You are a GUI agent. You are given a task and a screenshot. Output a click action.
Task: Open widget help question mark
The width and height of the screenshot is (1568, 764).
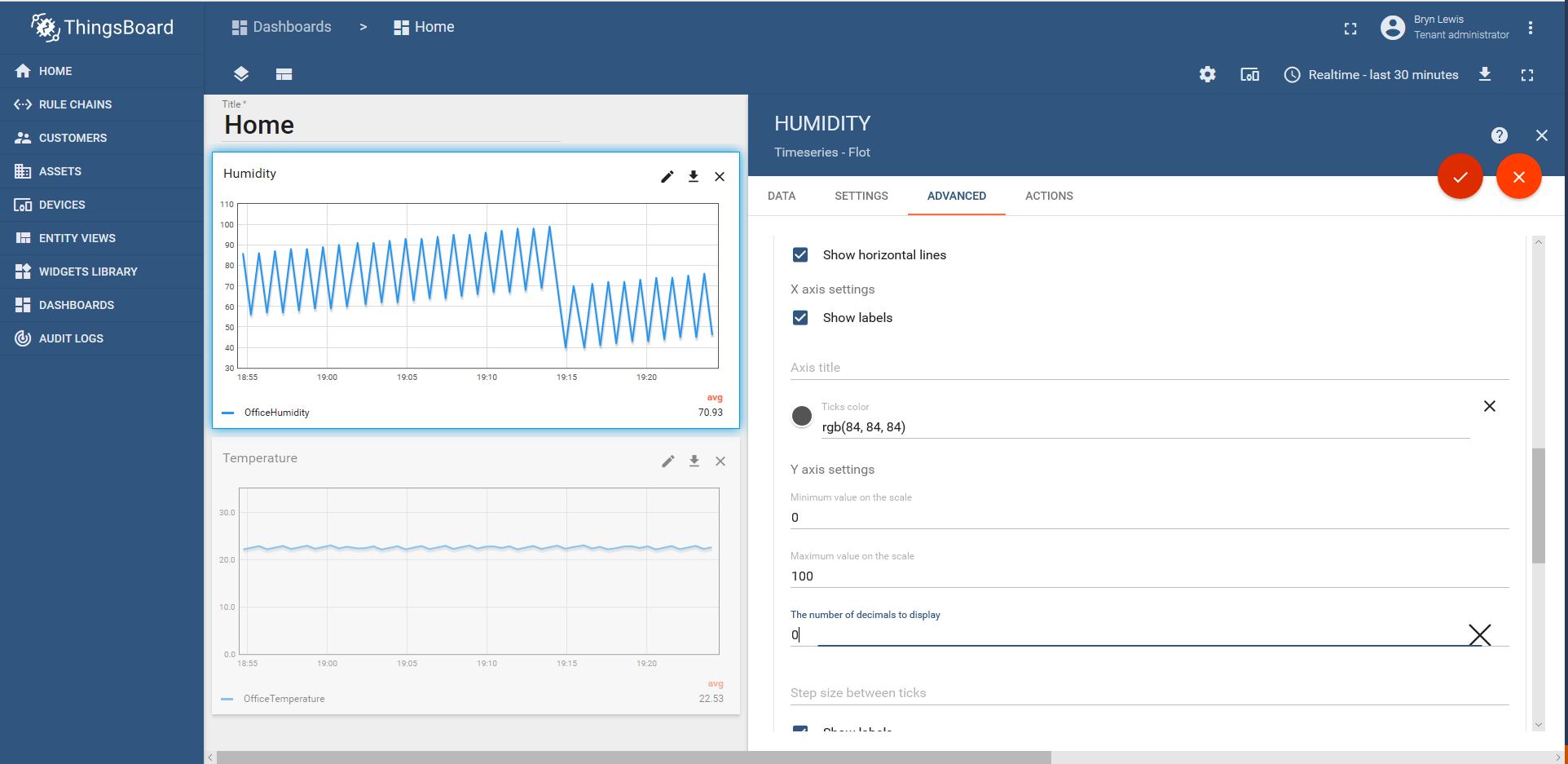(1500, 135)
